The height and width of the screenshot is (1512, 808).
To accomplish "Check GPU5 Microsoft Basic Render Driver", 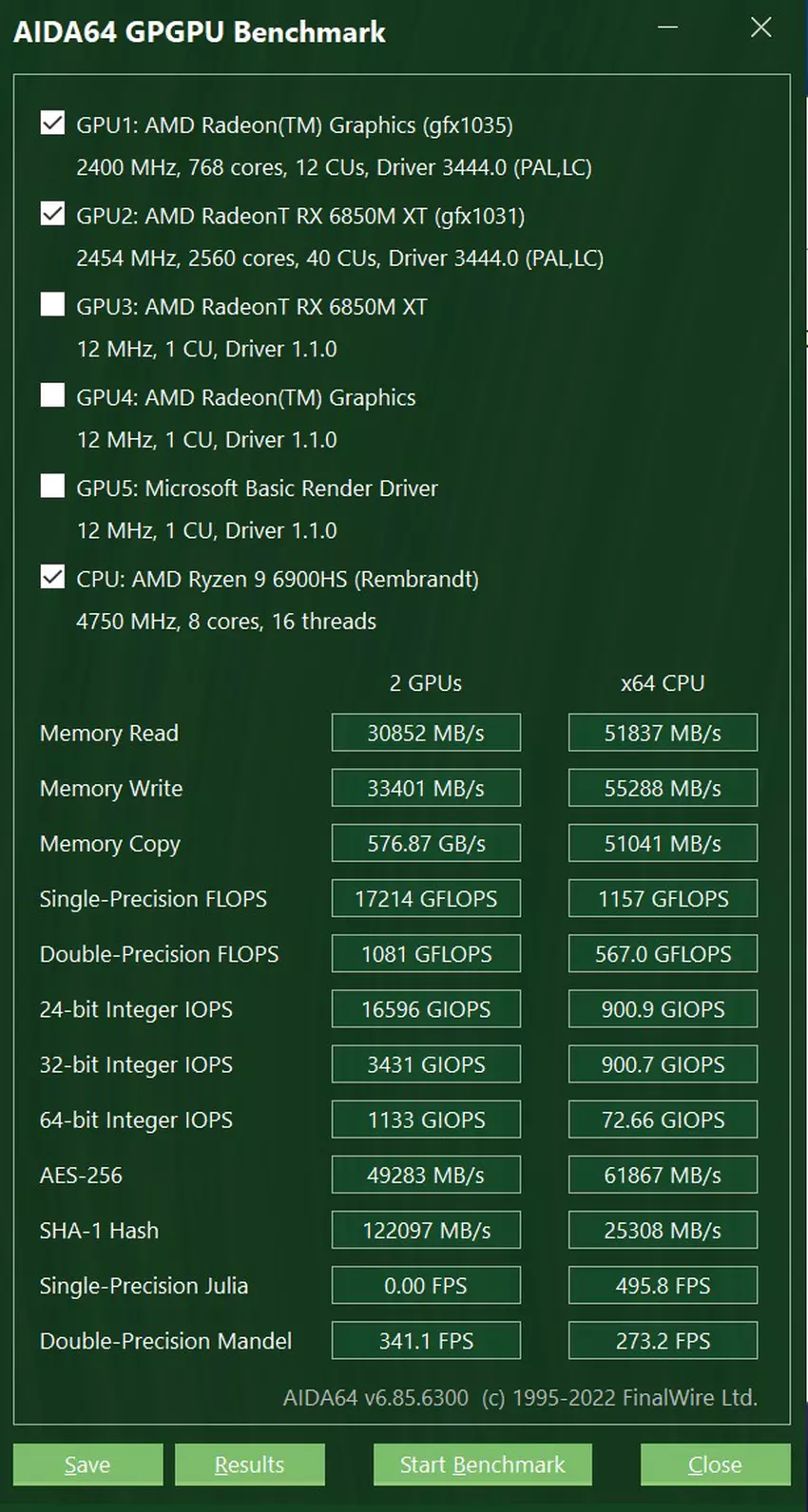I will point(53,487).
